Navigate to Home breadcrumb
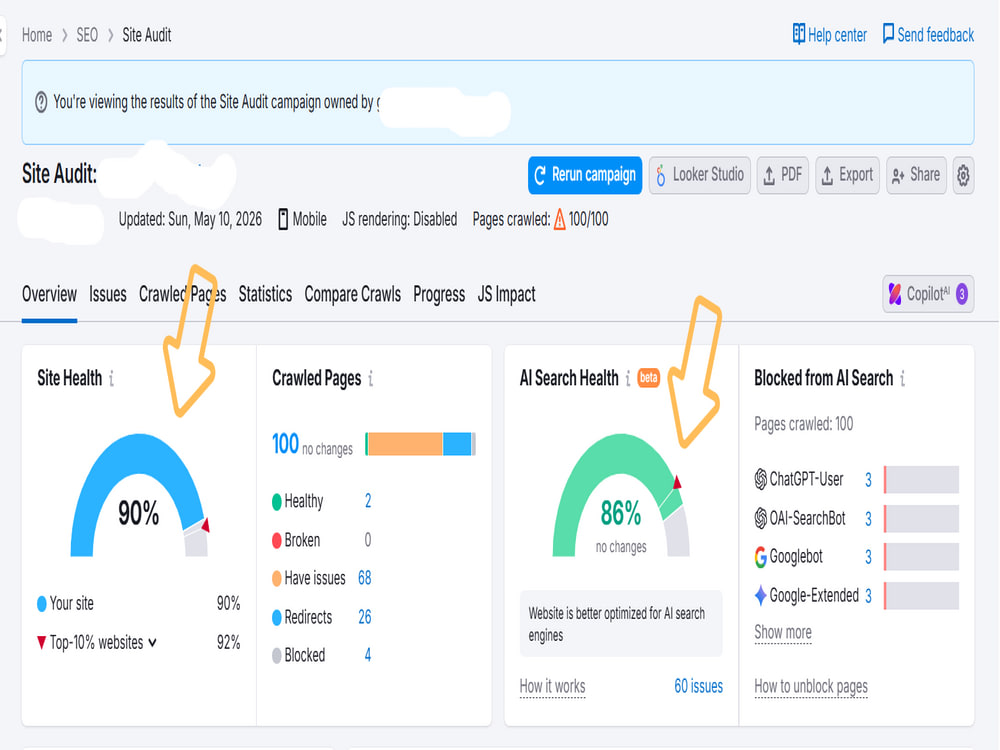Viewport: 1000px width, 750px height. click(x=37, y=35)
